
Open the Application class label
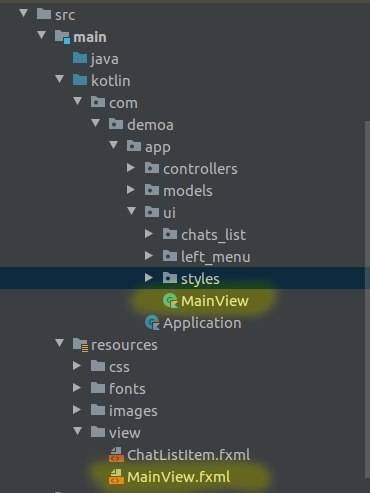(x=202, y=323)
